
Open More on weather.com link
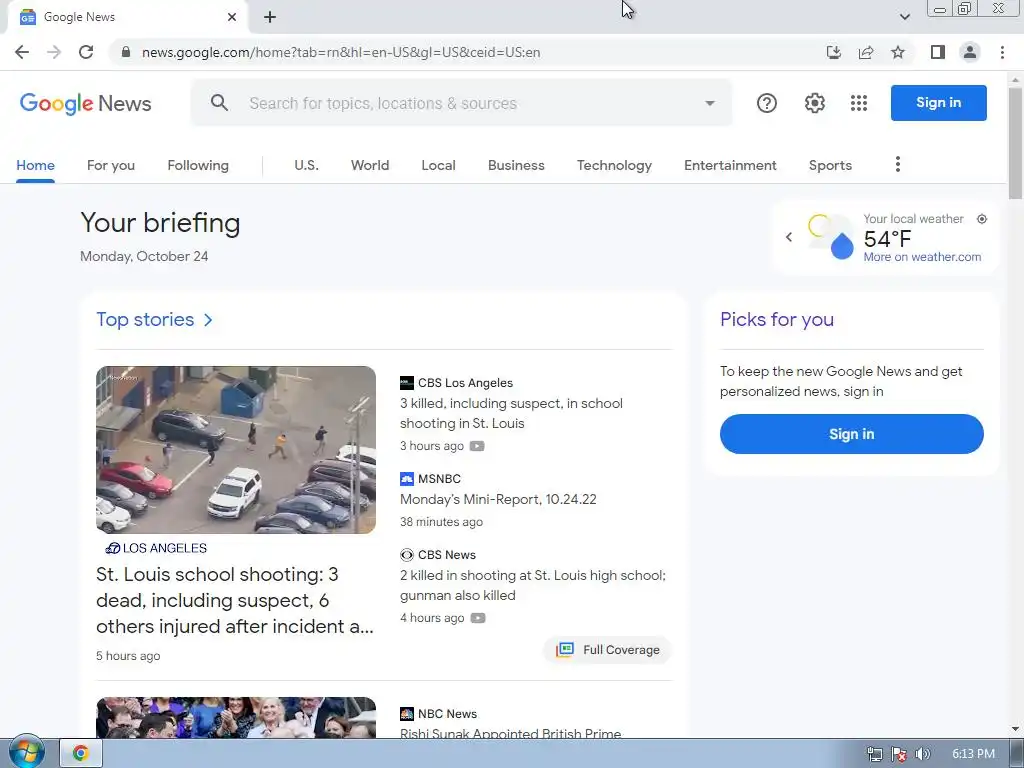(x=922, y=257)
